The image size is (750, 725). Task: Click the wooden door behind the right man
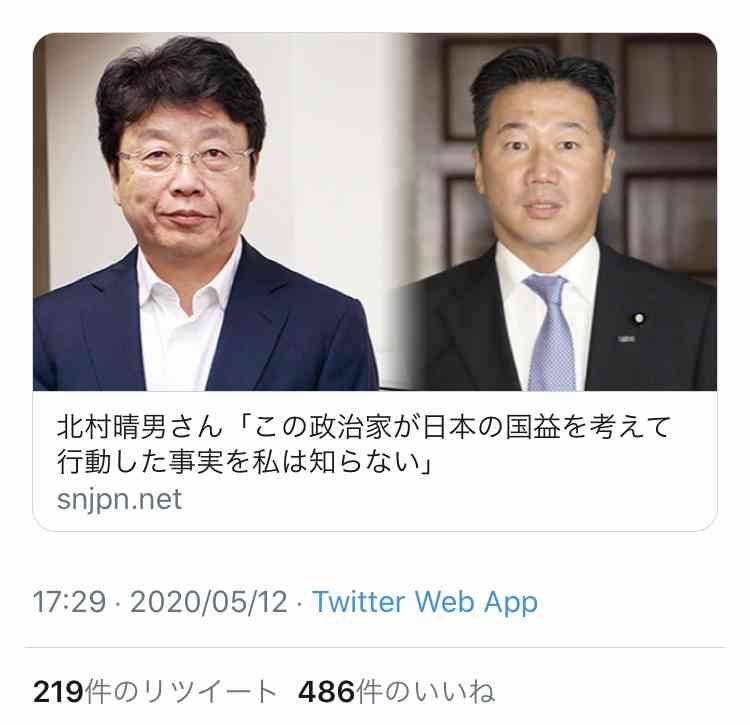[665, 143]
